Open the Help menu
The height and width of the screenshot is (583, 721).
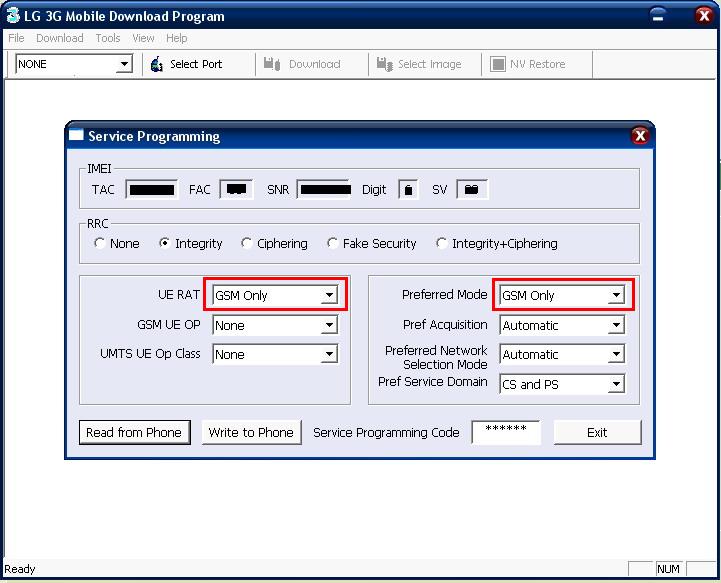point(177,38)
